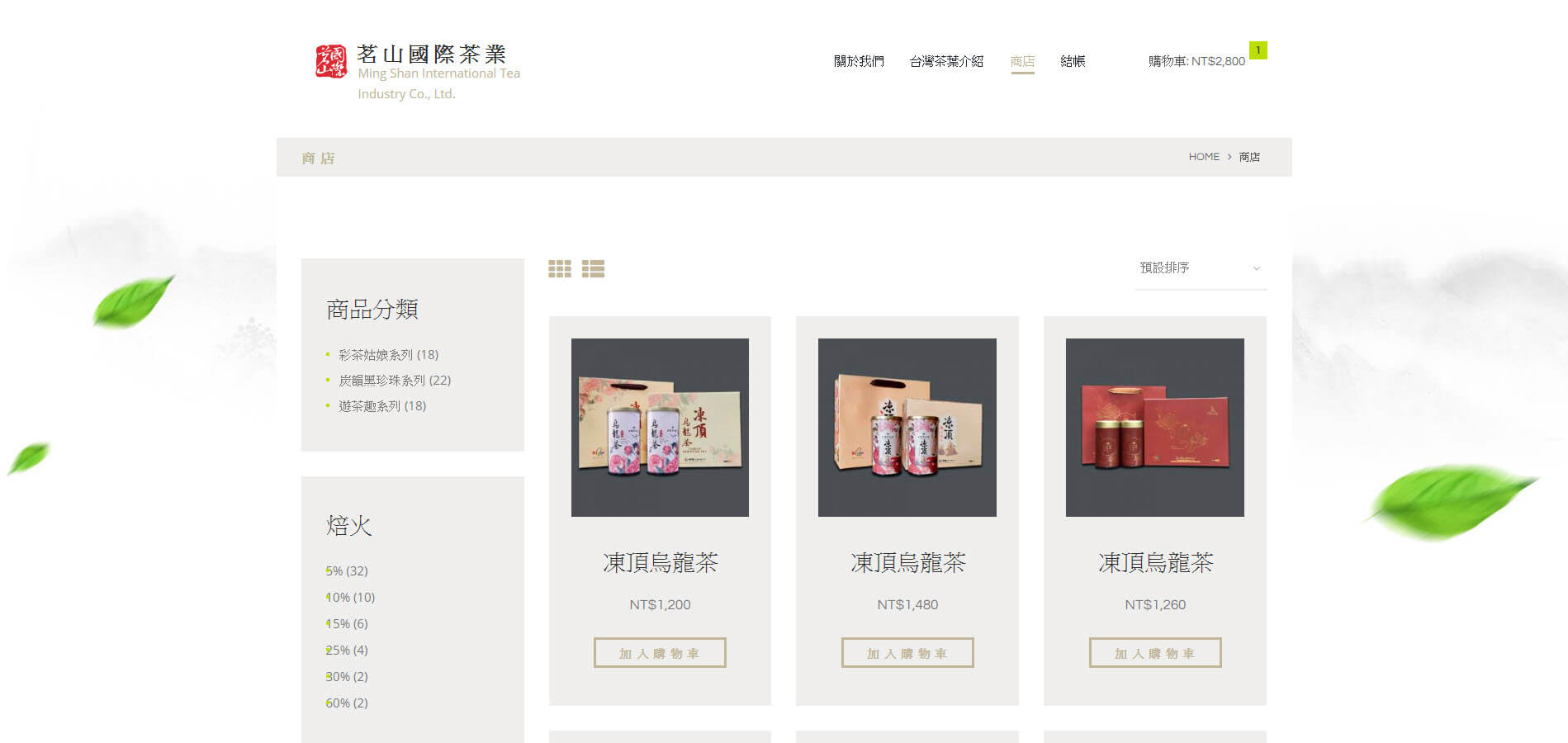Click the sort dropdown chevron arrow
Screen dimensions: 1568x743
(x=1256, y=268)
